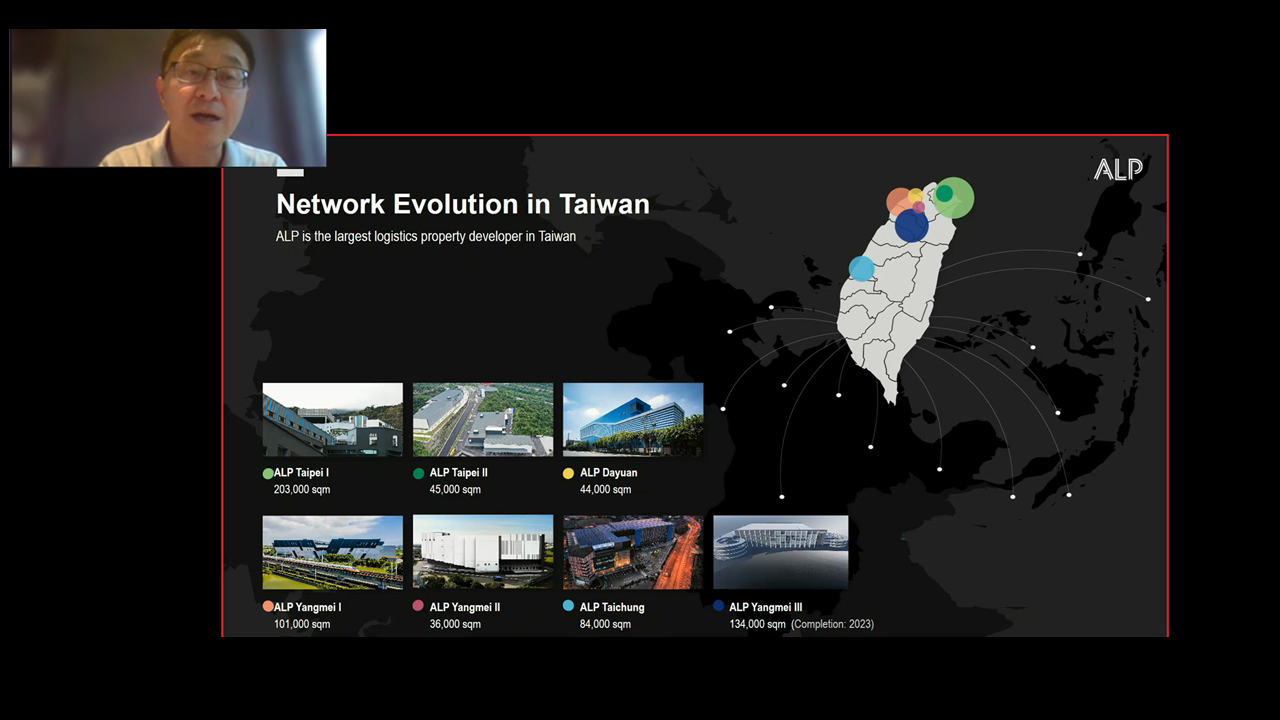
Task: Click the dark blue bubble on Taiwan map
Action: tap(912, 225)
